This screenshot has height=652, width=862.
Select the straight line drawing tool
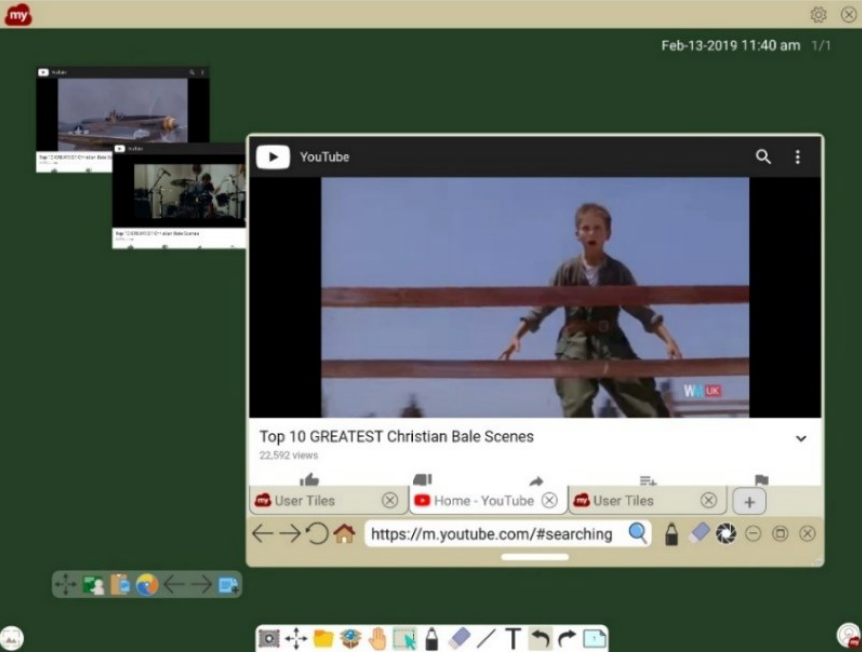click(x=486, y=639)
